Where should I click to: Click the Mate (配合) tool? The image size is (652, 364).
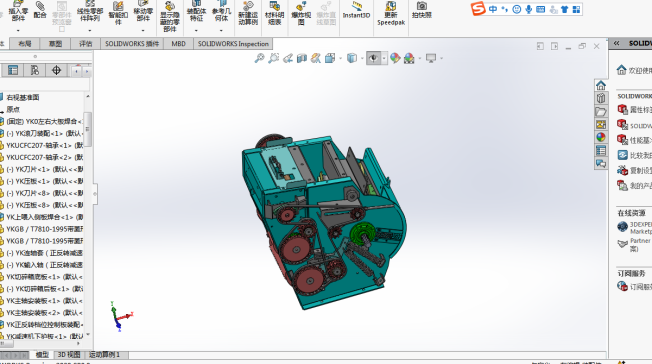tap(40, 10)
